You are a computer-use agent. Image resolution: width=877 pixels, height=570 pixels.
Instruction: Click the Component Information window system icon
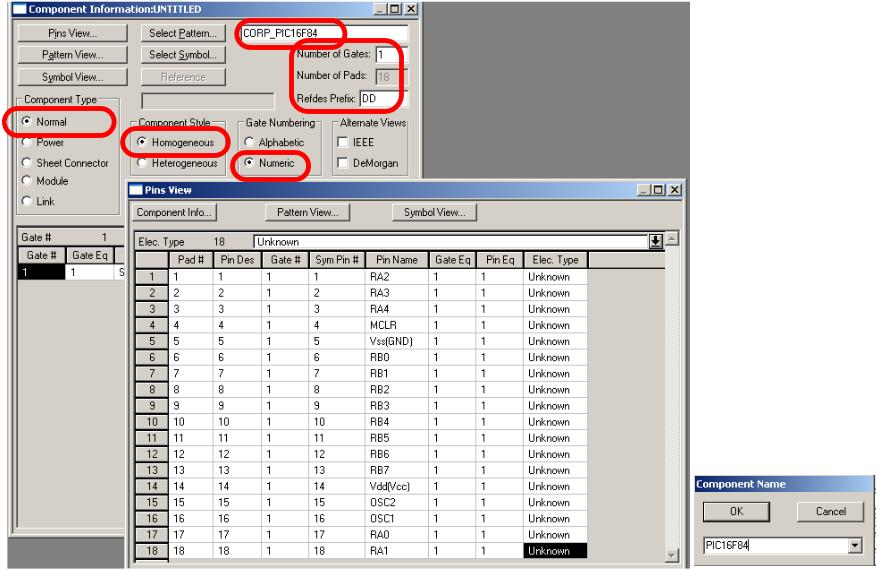point(20,9)
